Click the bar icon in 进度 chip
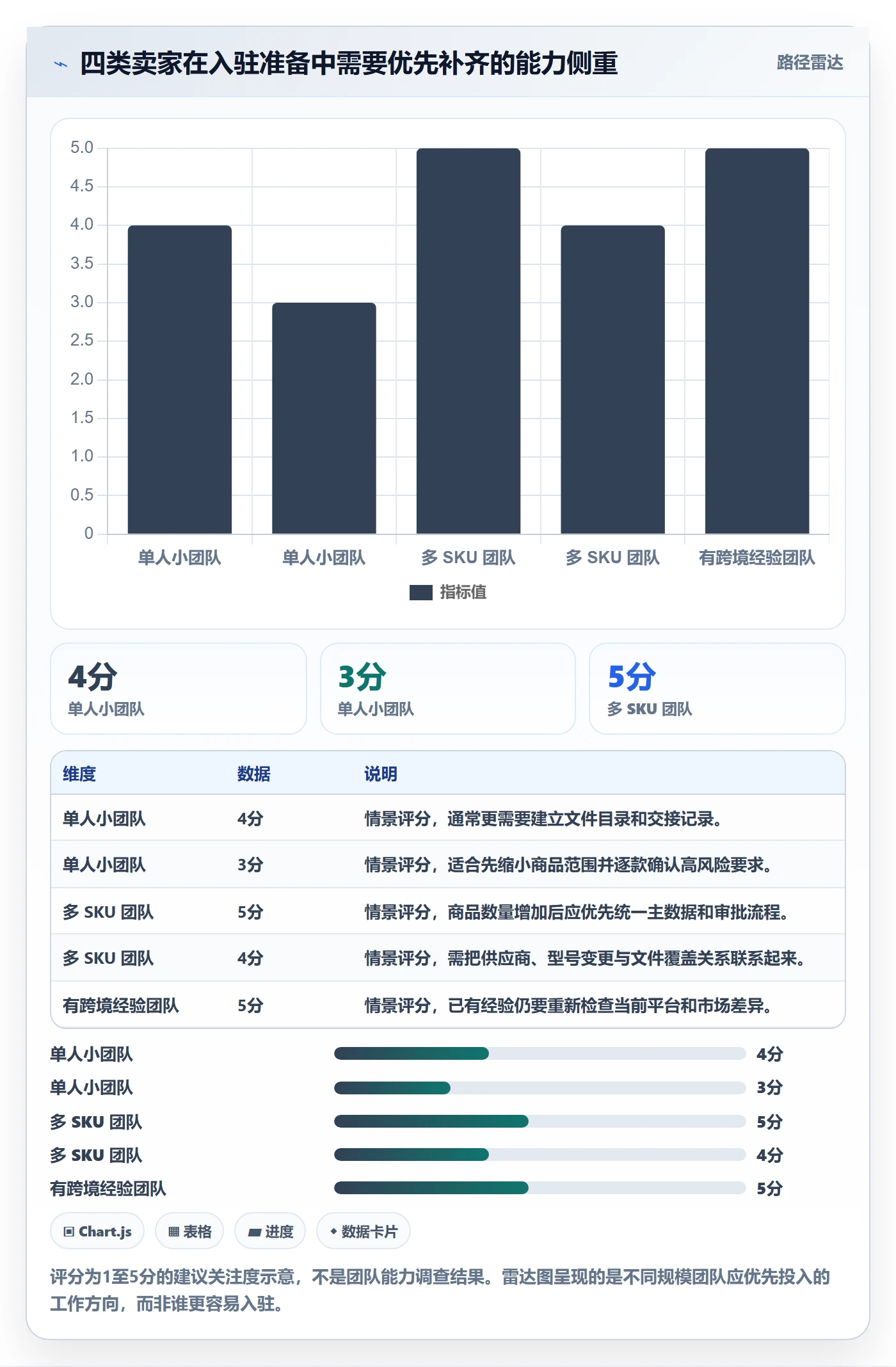This screenshot has width=896, height=1367. 255,1233
